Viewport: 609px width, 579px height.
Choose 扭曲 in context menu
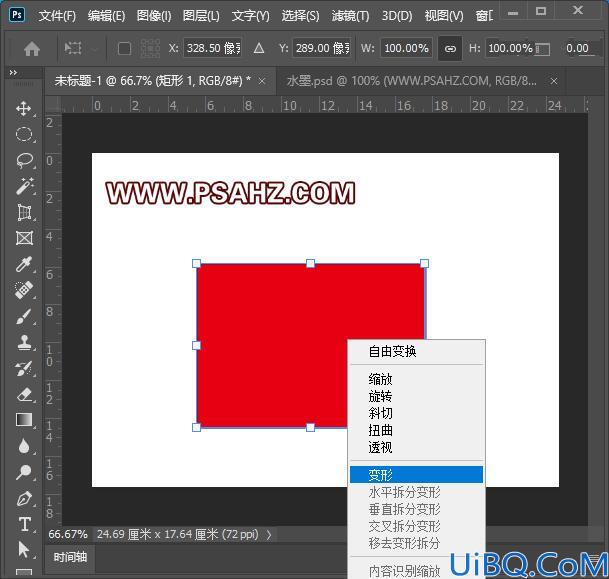click(416, 430)
